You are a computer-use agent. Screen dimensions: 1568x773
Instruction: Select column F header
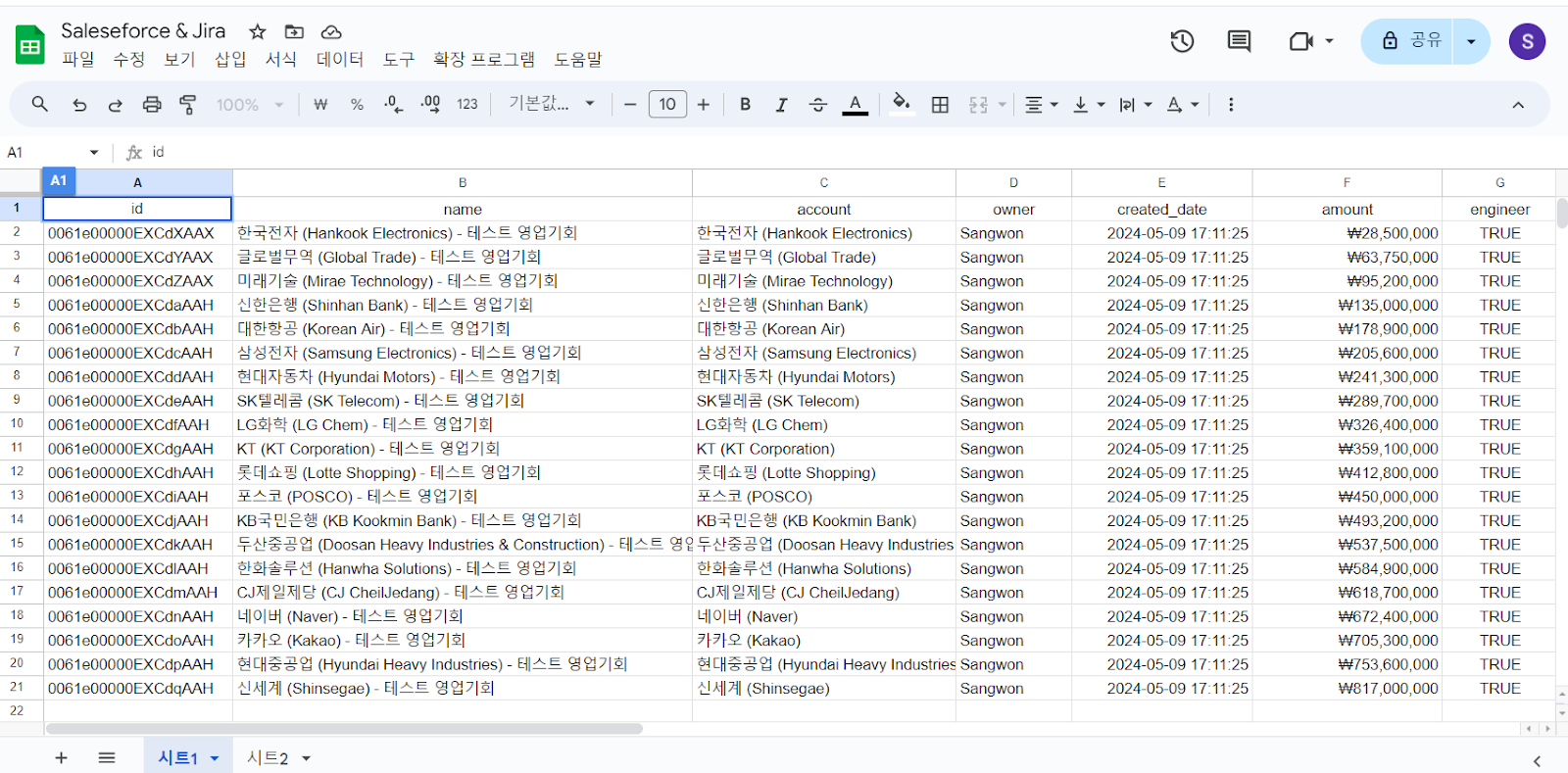tap(1347, 182)
